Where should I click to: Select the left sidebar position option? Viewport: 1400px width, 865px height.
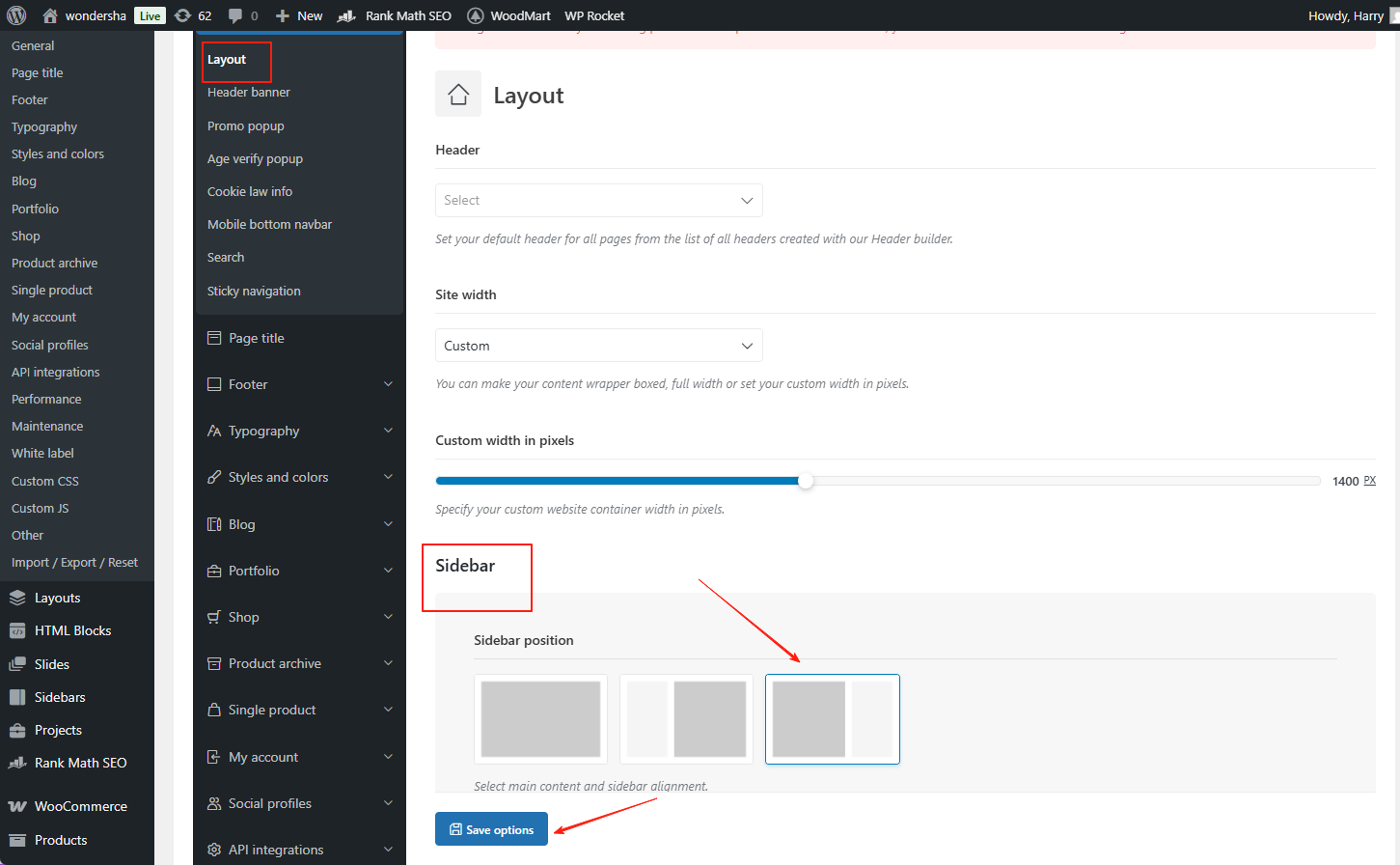686,719
